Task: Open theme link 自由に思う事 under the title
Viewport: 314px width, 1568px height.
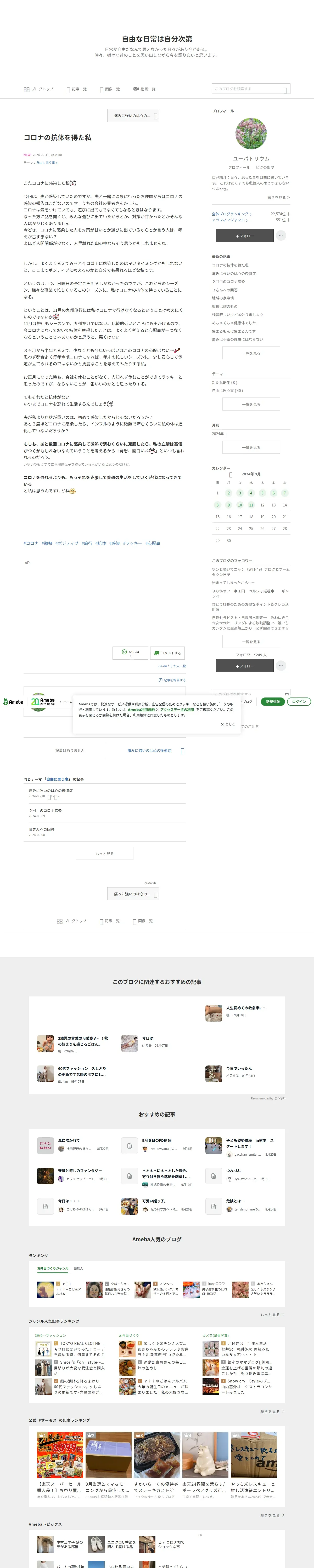Action: [x=46, y=163]
